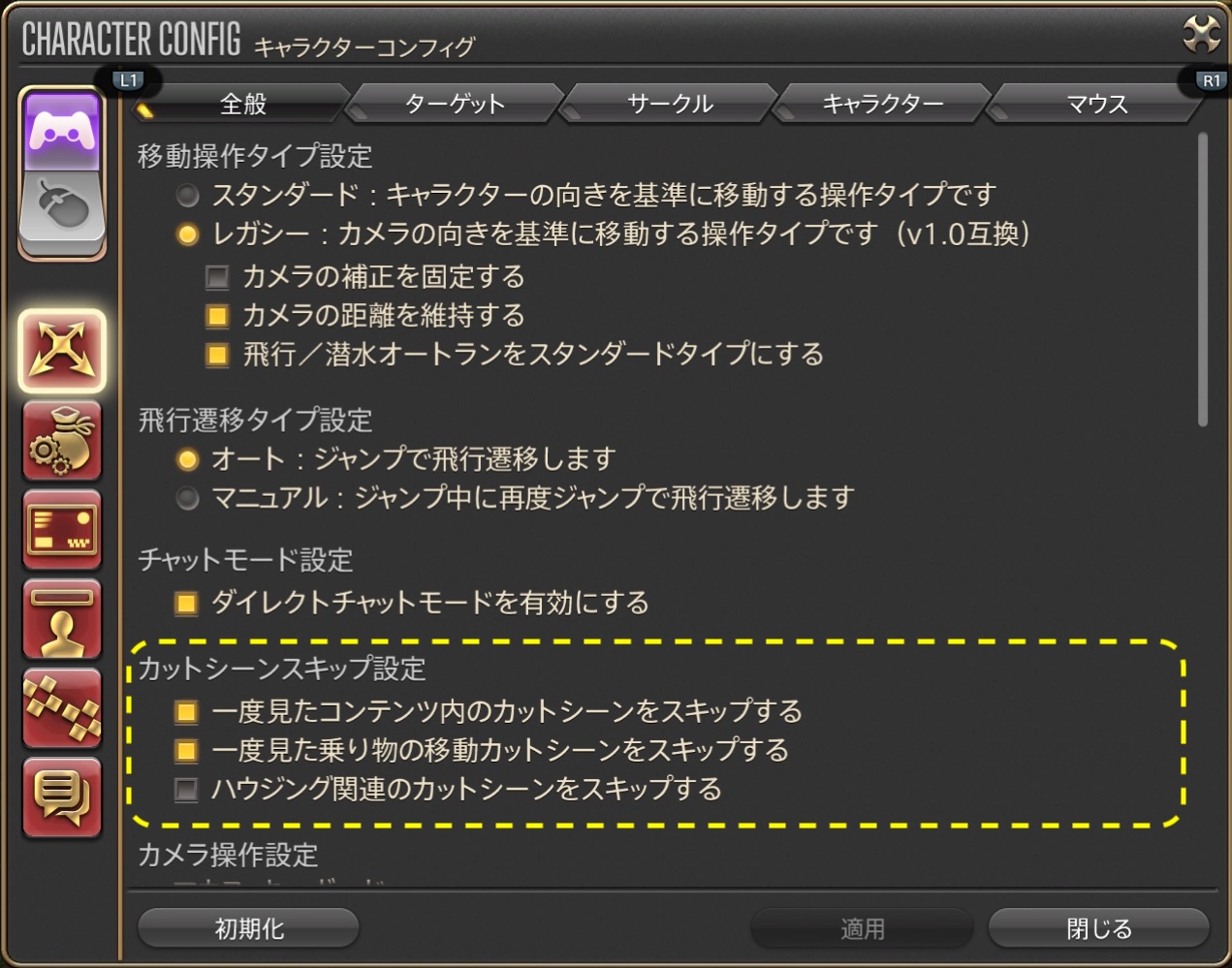Select the gamepad mode icon
The height and width of the screenshot is (968, 1232).
pyautogui.click(x=62, y=133)
